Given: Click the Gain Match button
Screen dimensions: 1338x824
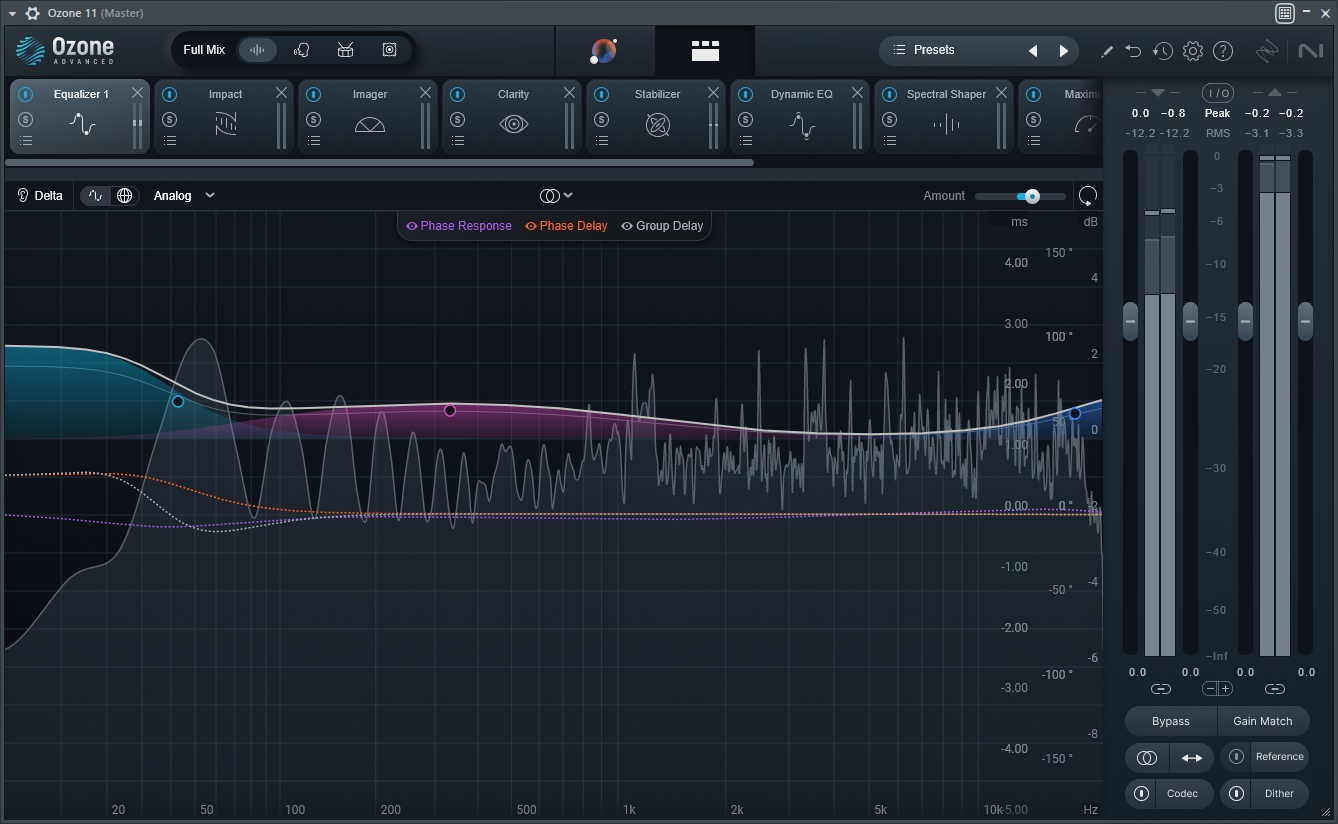Looking at the screenshot, I should [1263, 721].
